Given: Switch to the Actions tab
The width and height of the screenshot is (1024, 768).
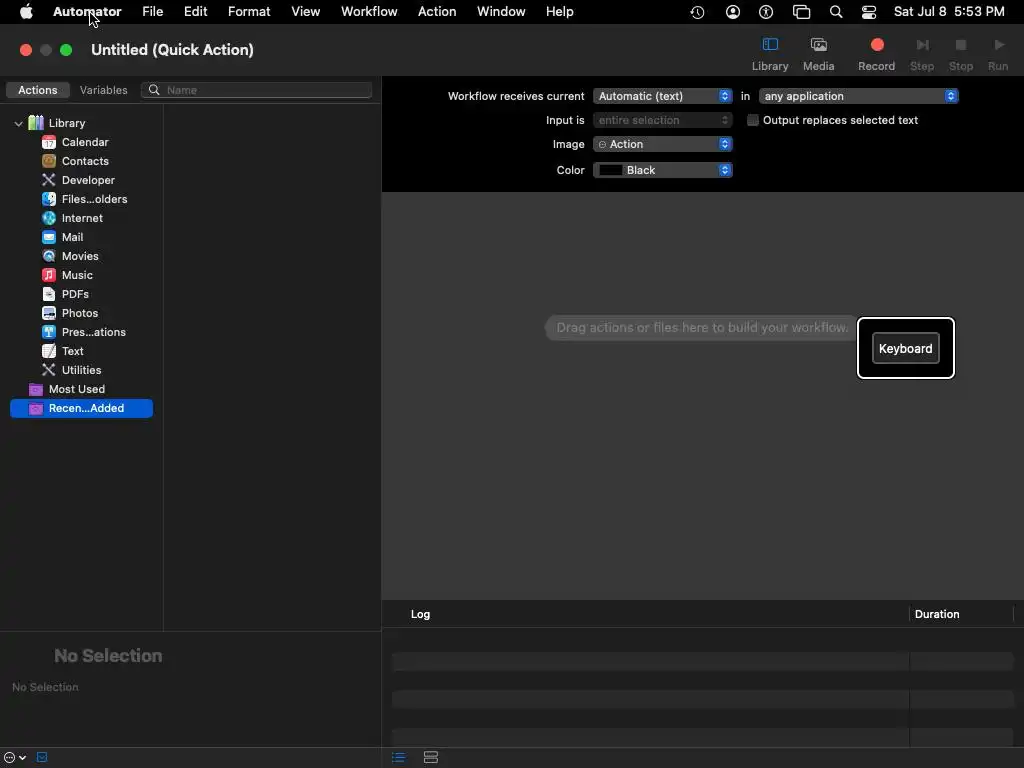Looking at the screenshot, I should [x=37, y=90].
